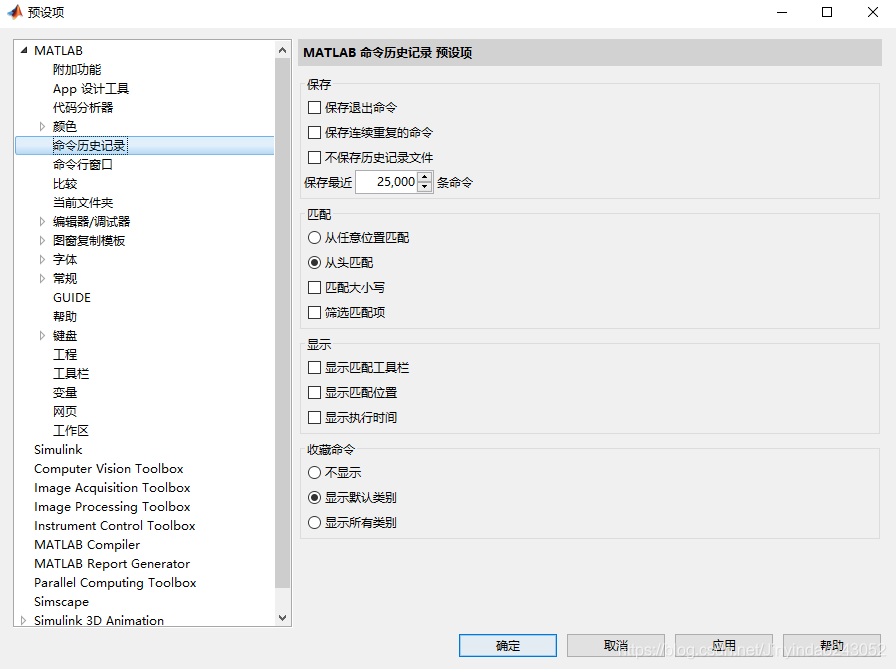Minimize the 预设项 window
This screenshot has width=896, height=669.
point(782,12)
